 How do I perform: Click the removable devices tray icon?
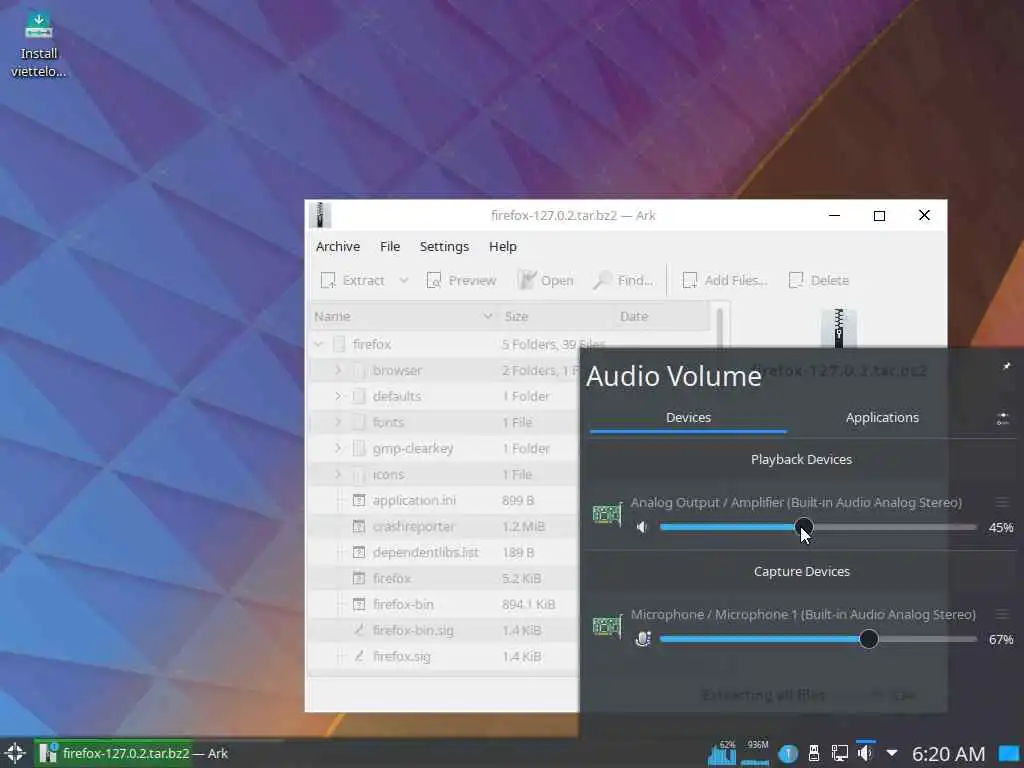click(x=814, y=754)
